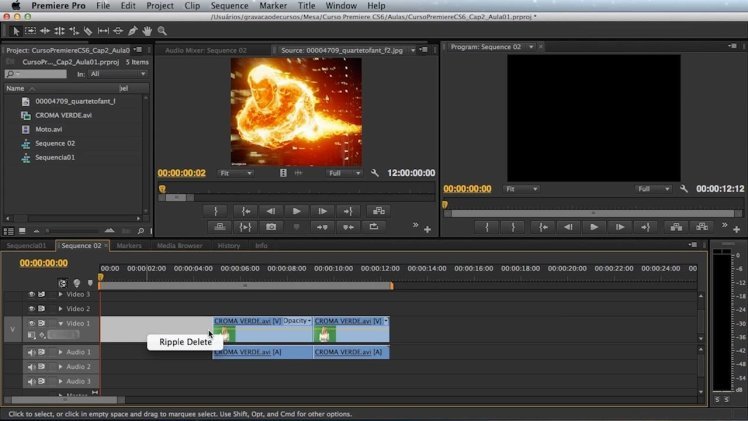This screenshot has height=421, width=748.
Task: Open the Clip menu
Action: (192, 6)
